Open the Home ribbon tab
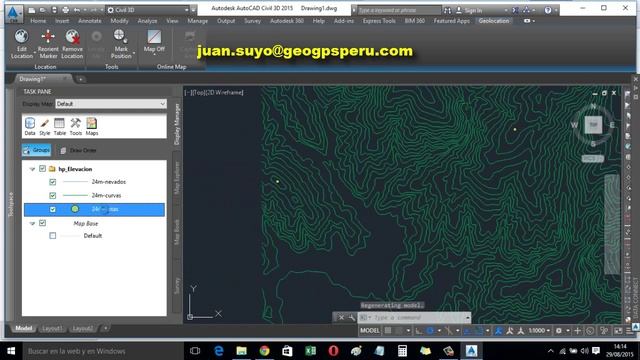The height and width of the screenshot is (360, 640). click(38, 21)
